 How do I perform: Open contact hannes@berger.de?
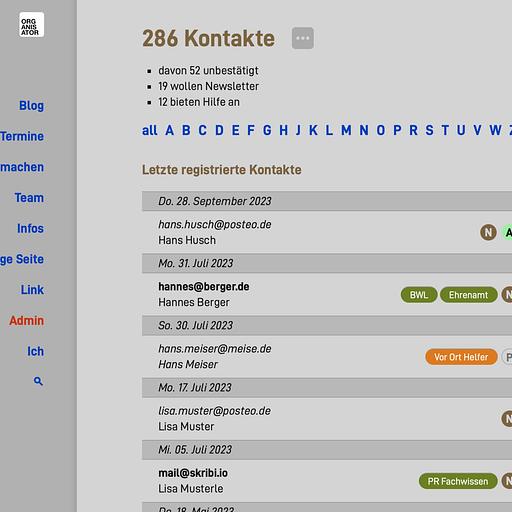204,286
